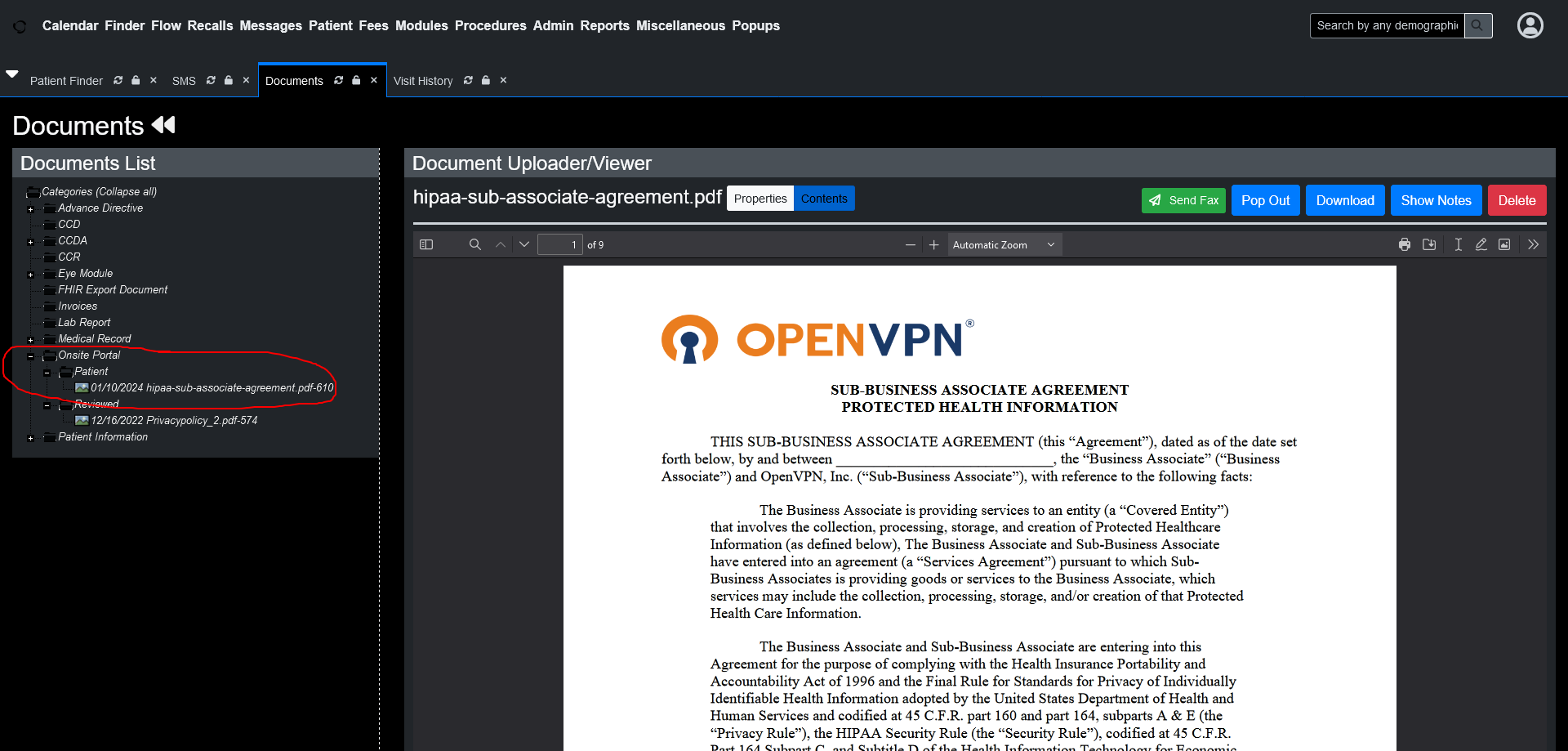This screenshot has width=1568, height=751.
Task: Collapse the Onsite Portal folder
Action: (31, 356)
